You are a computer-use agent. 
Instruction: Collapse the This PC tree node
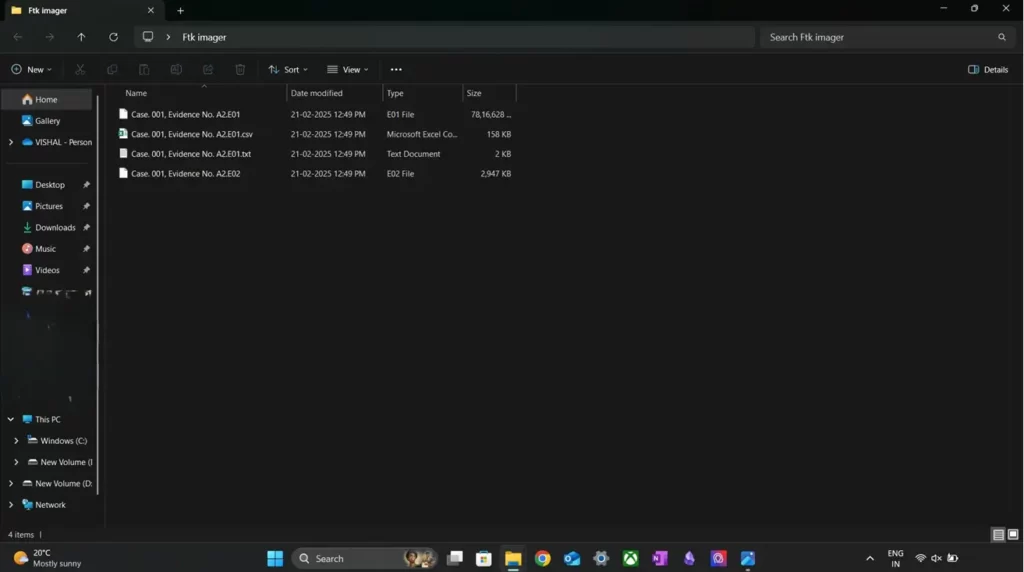(11, 420)
